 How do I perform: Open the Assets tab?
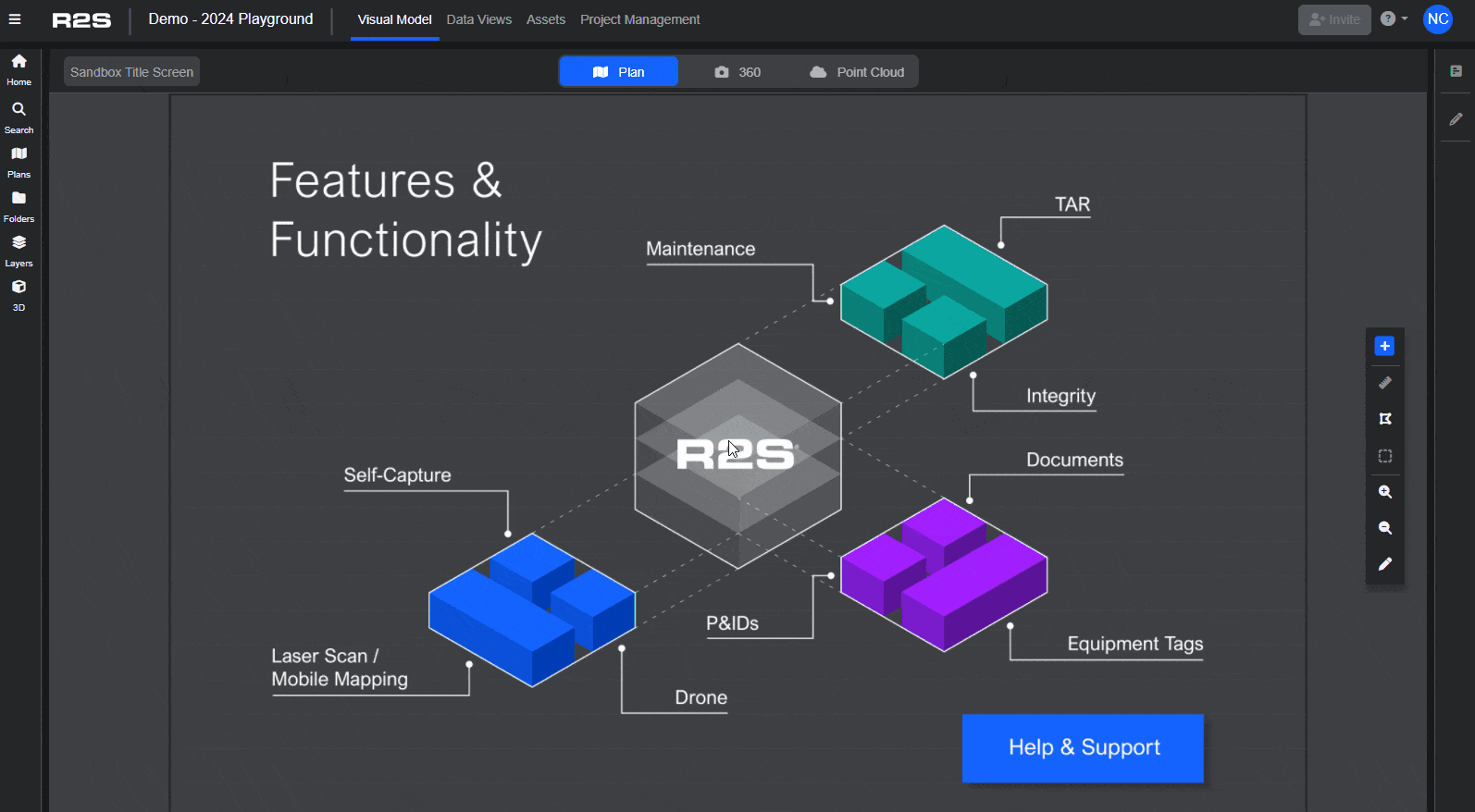tap(546, 19)
